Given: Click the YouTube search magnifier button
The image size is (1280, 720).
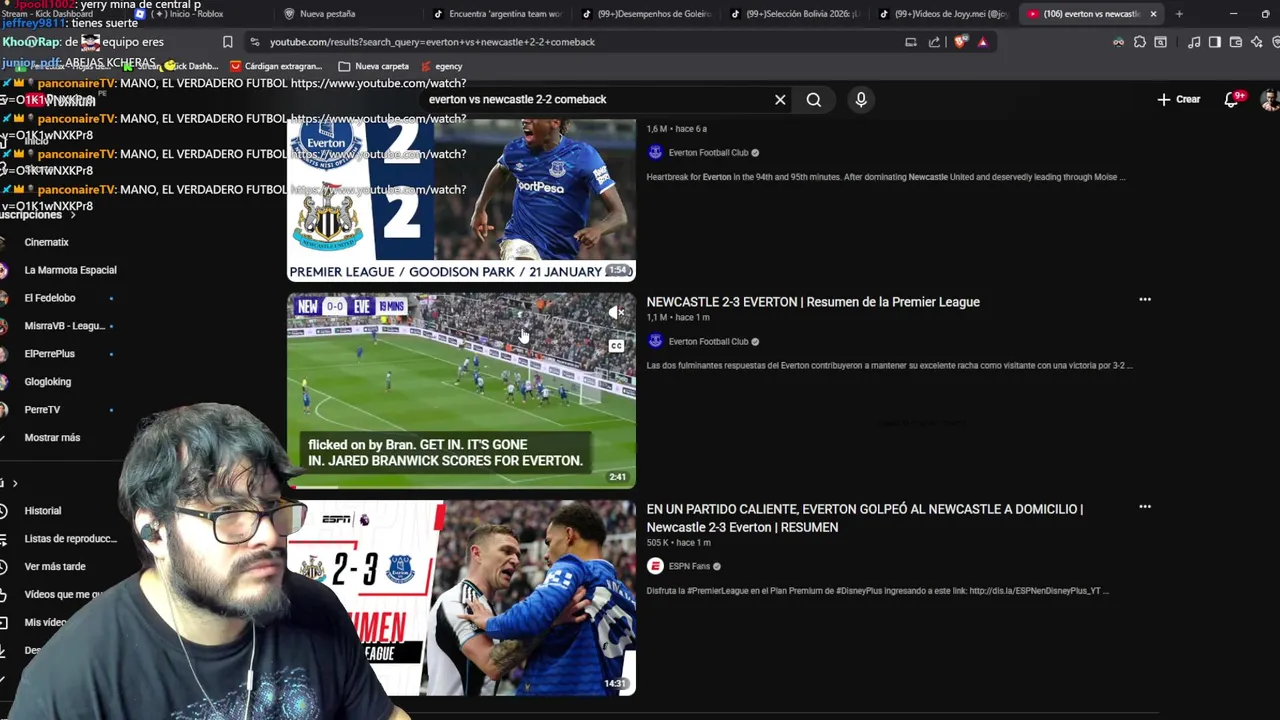Looking at the screenshot, I should click(814, 100).
